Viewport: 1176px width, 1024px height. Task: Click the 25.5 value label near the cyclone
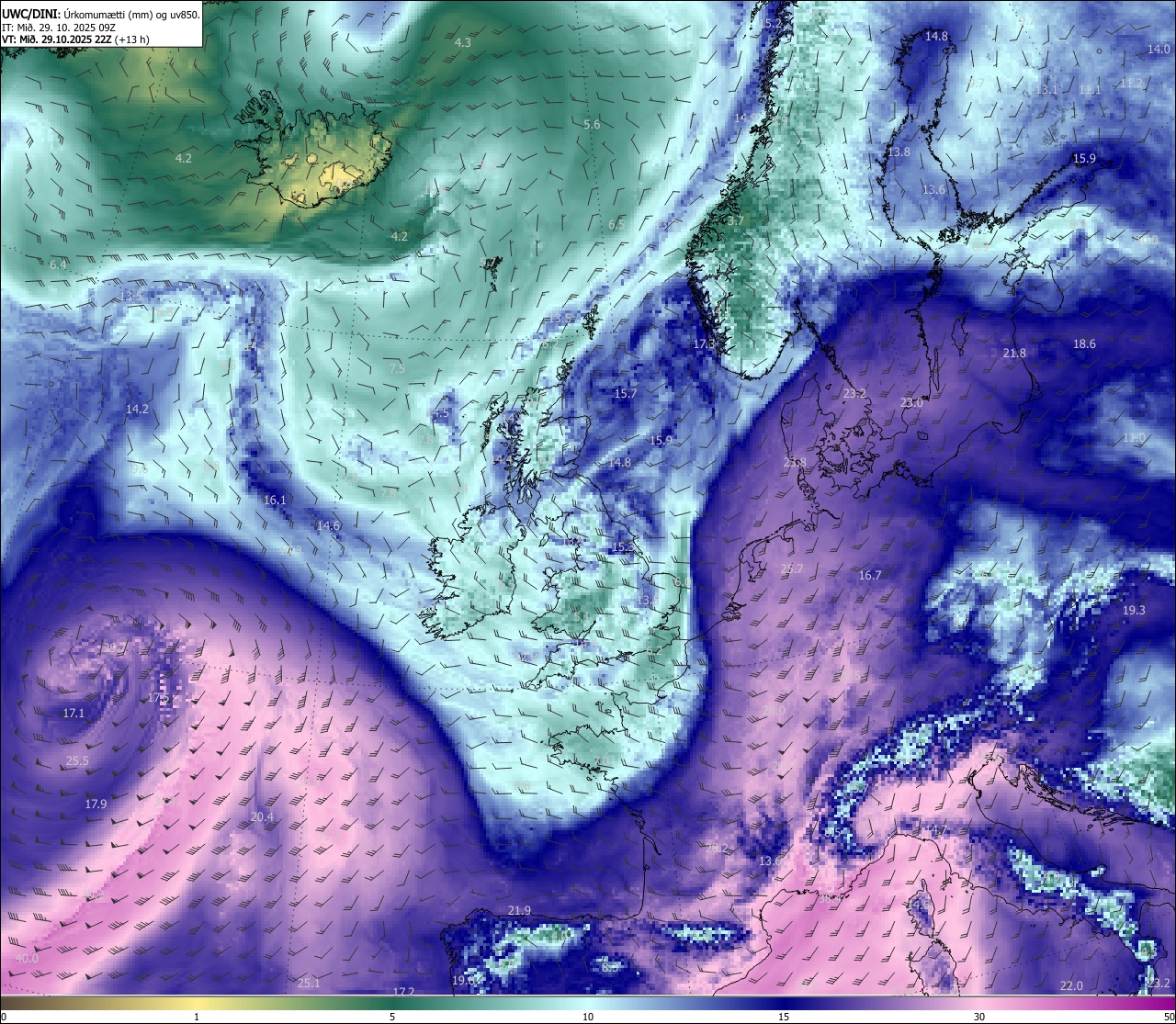click(x=77, y=761)
